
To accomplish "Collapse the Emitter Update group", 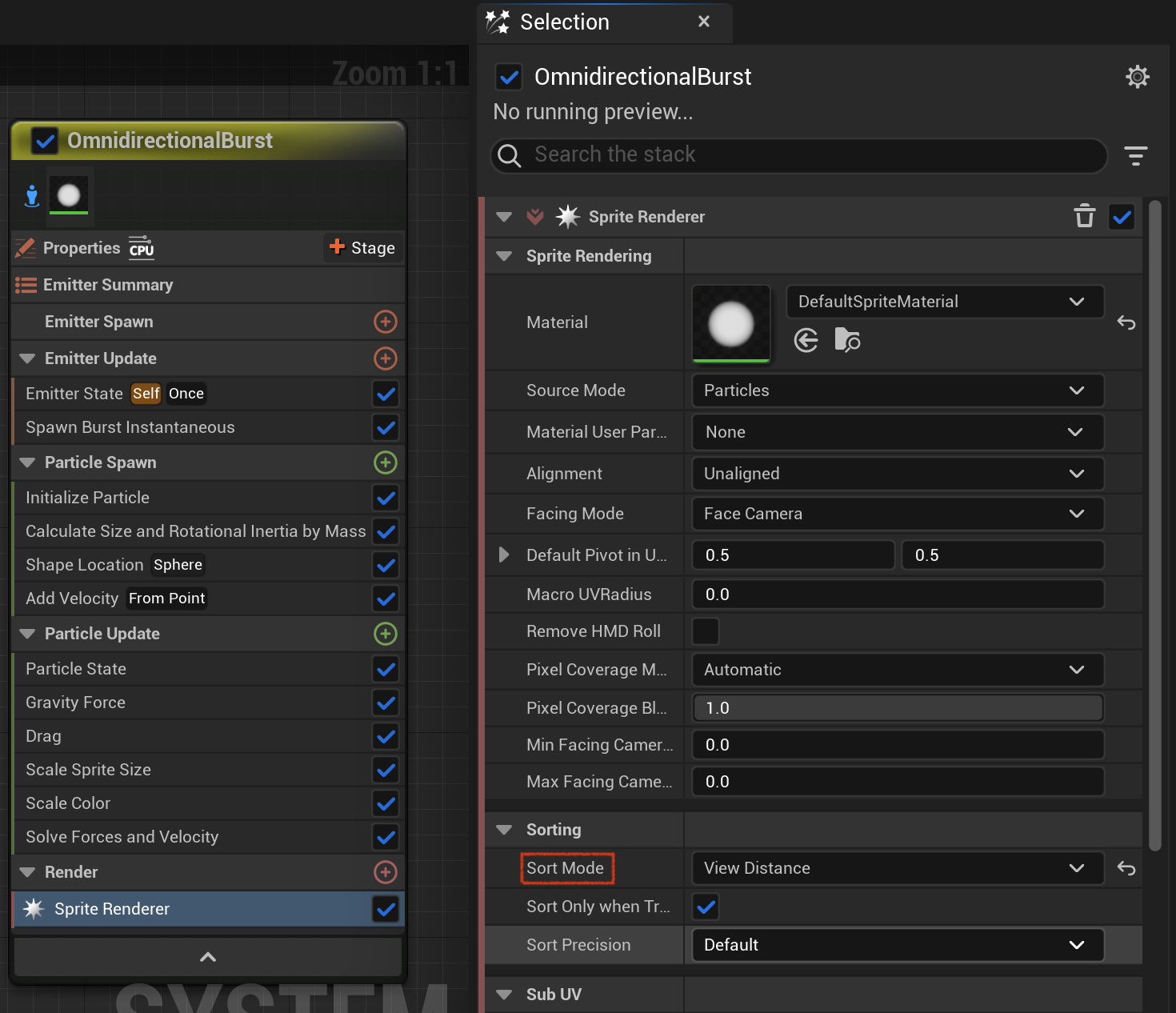I will click(27, 358).
